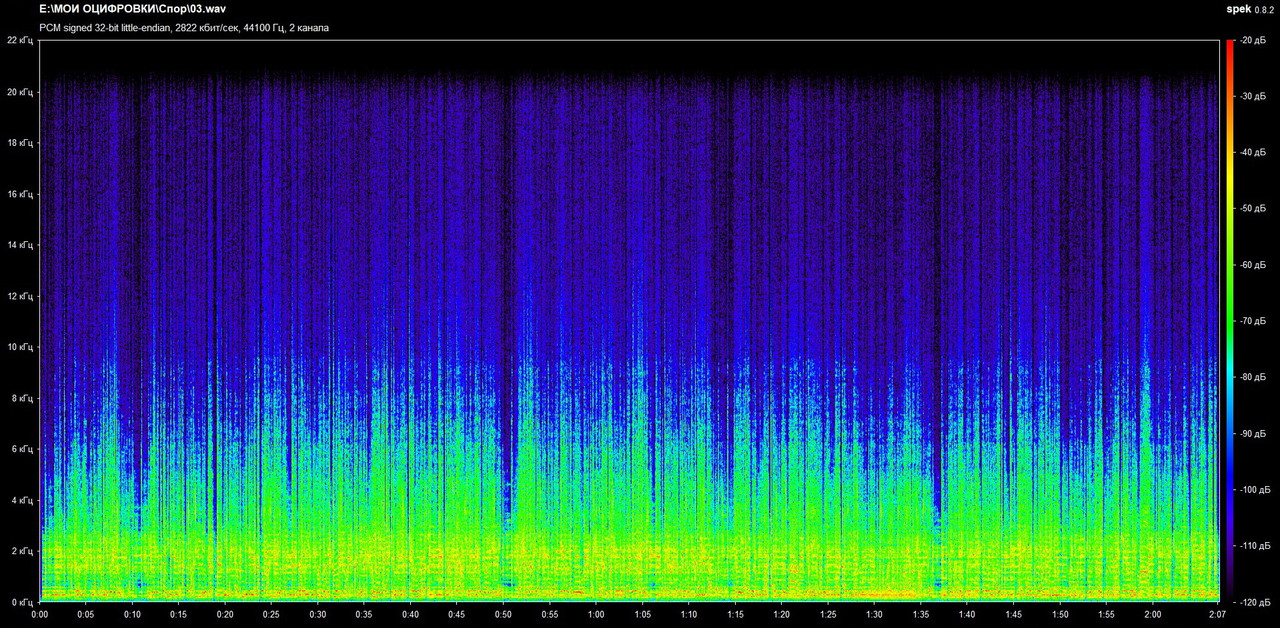The image size is (1280, 628).
Task: Click the '0:05' time axis label
Action: click(x=86, y=615)
